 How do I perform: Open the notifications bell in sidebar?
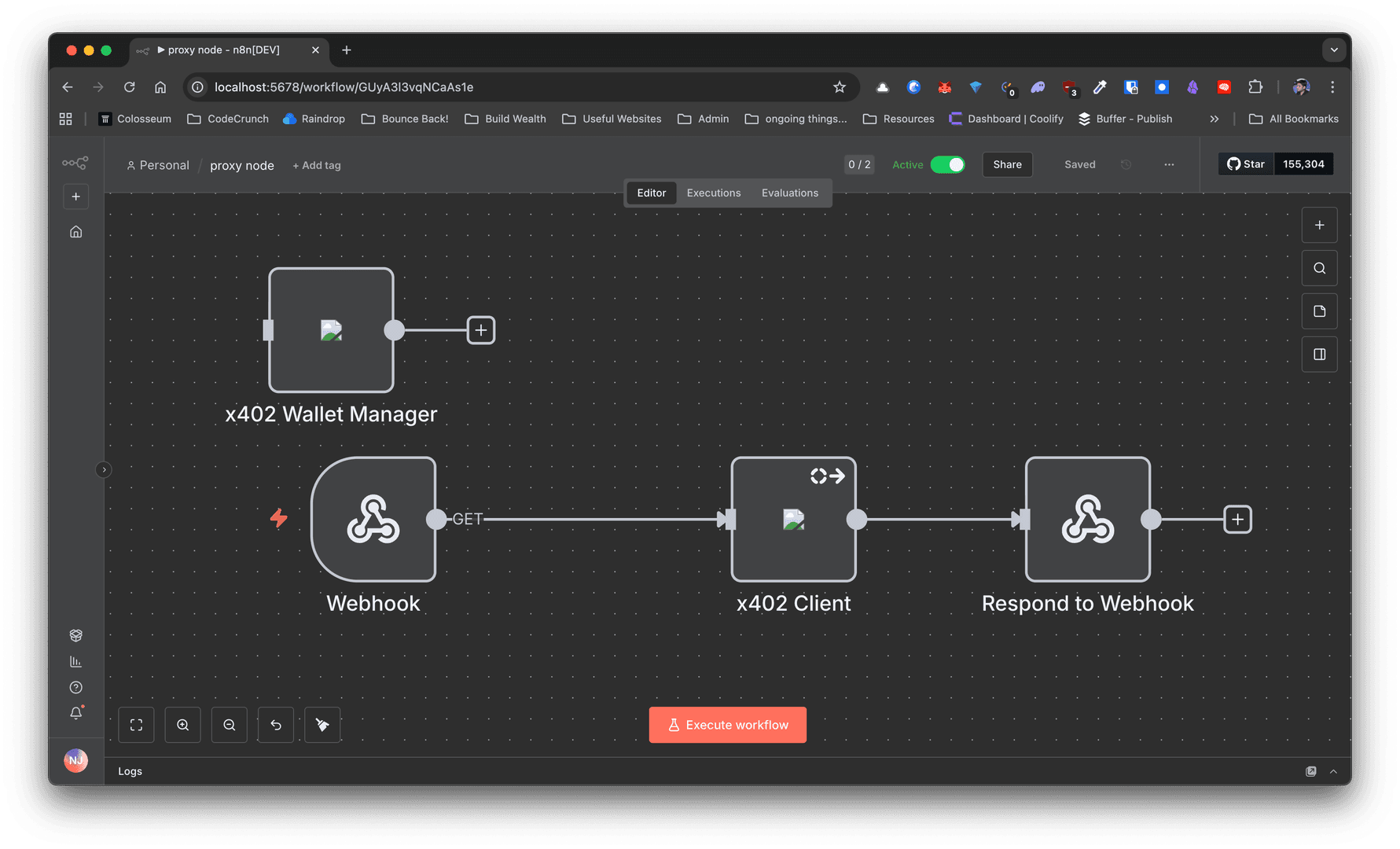(76, 713)
